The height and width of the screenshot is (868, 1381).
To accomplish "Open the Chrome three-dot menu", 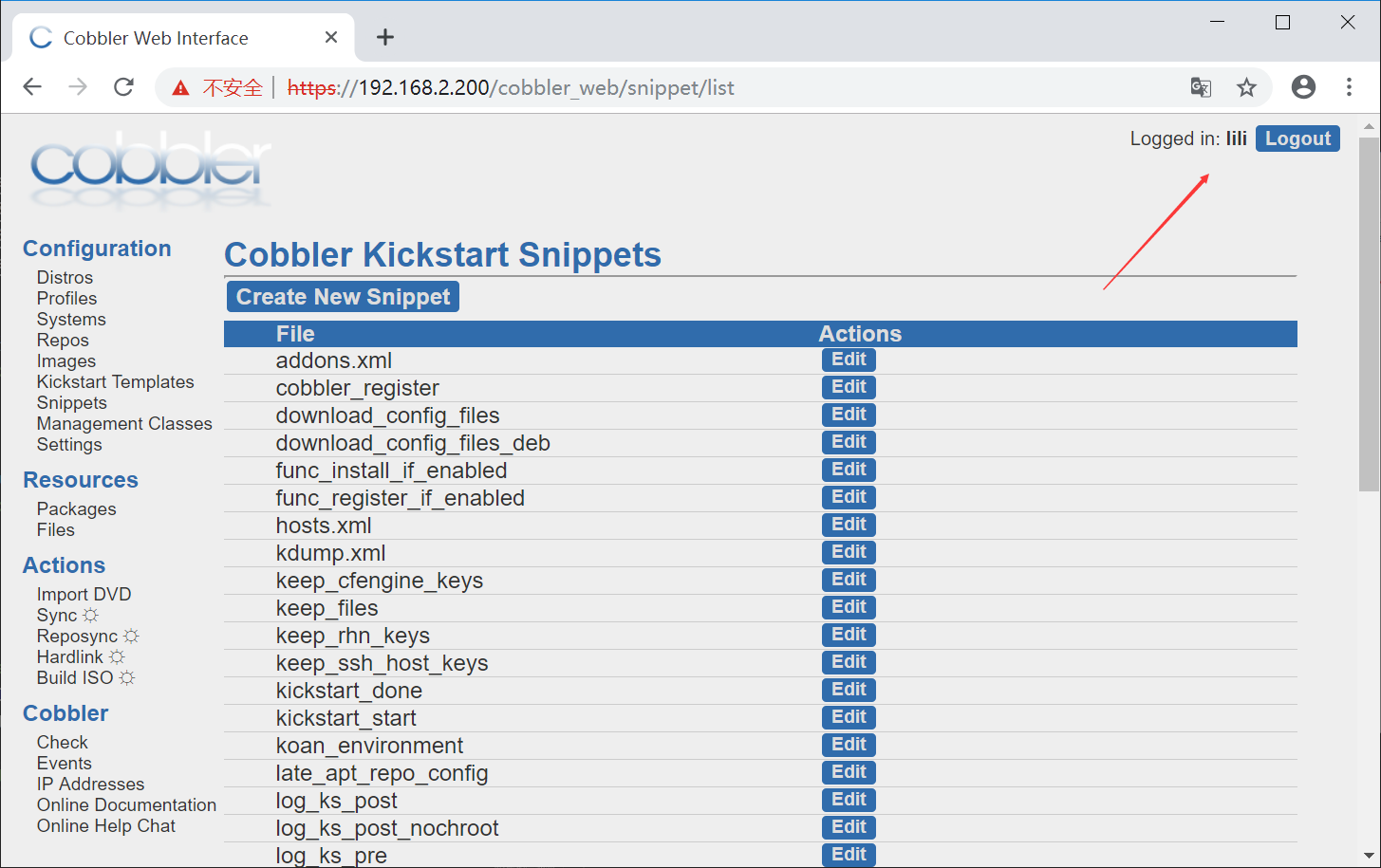I will point(1349,87).
